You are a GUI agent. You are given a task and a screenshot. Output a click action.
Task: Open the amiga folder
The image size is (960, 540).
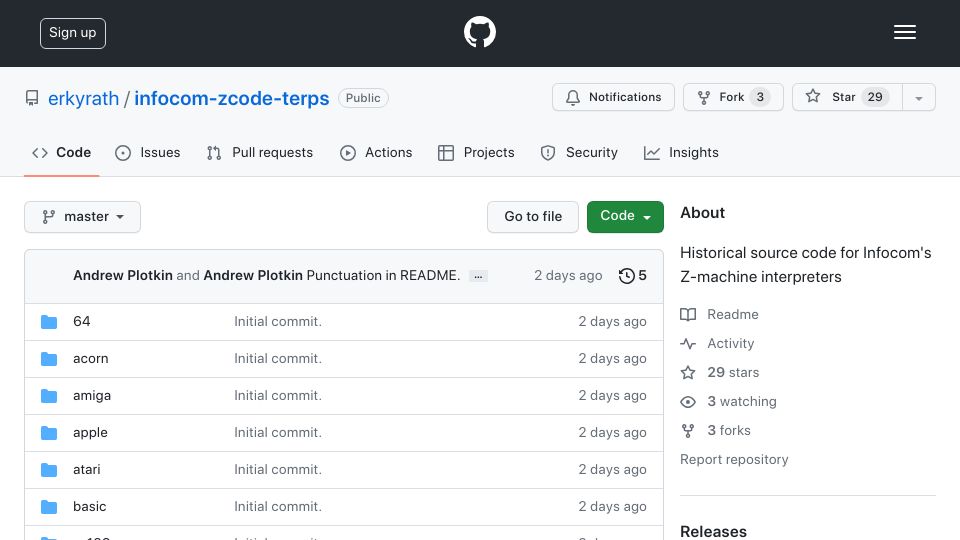click(92, 396)
